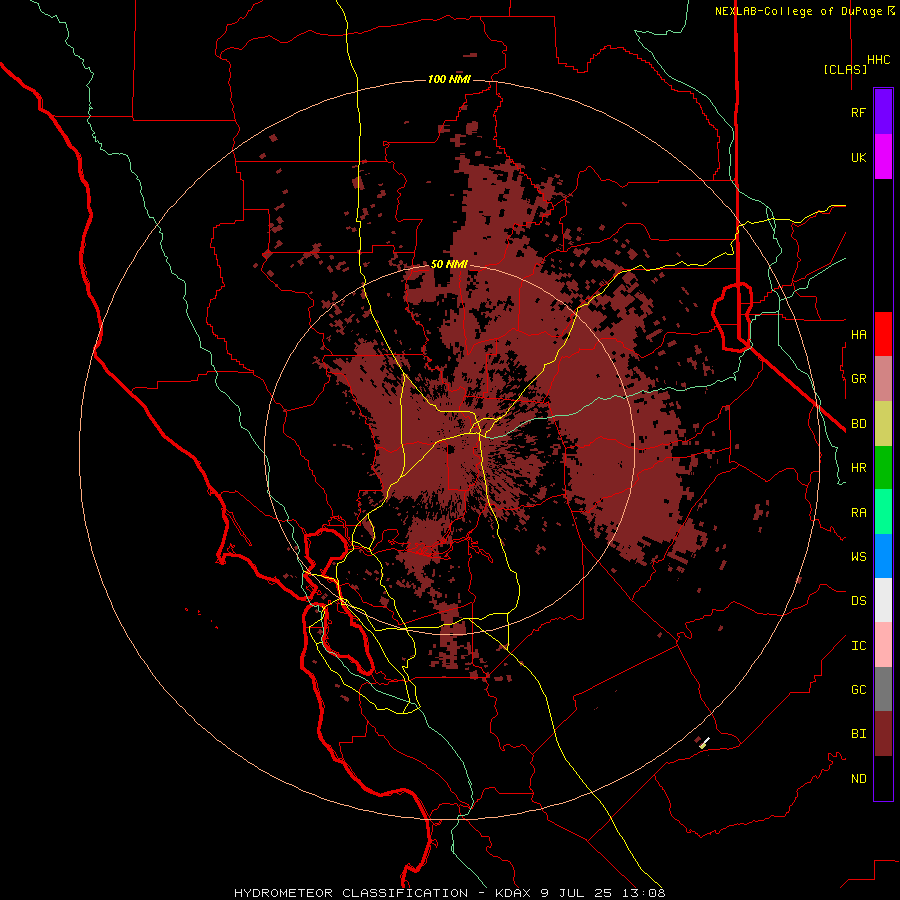Click the HA legend label
This screenshot has width=900, height=900.
(x=858, y=334)
